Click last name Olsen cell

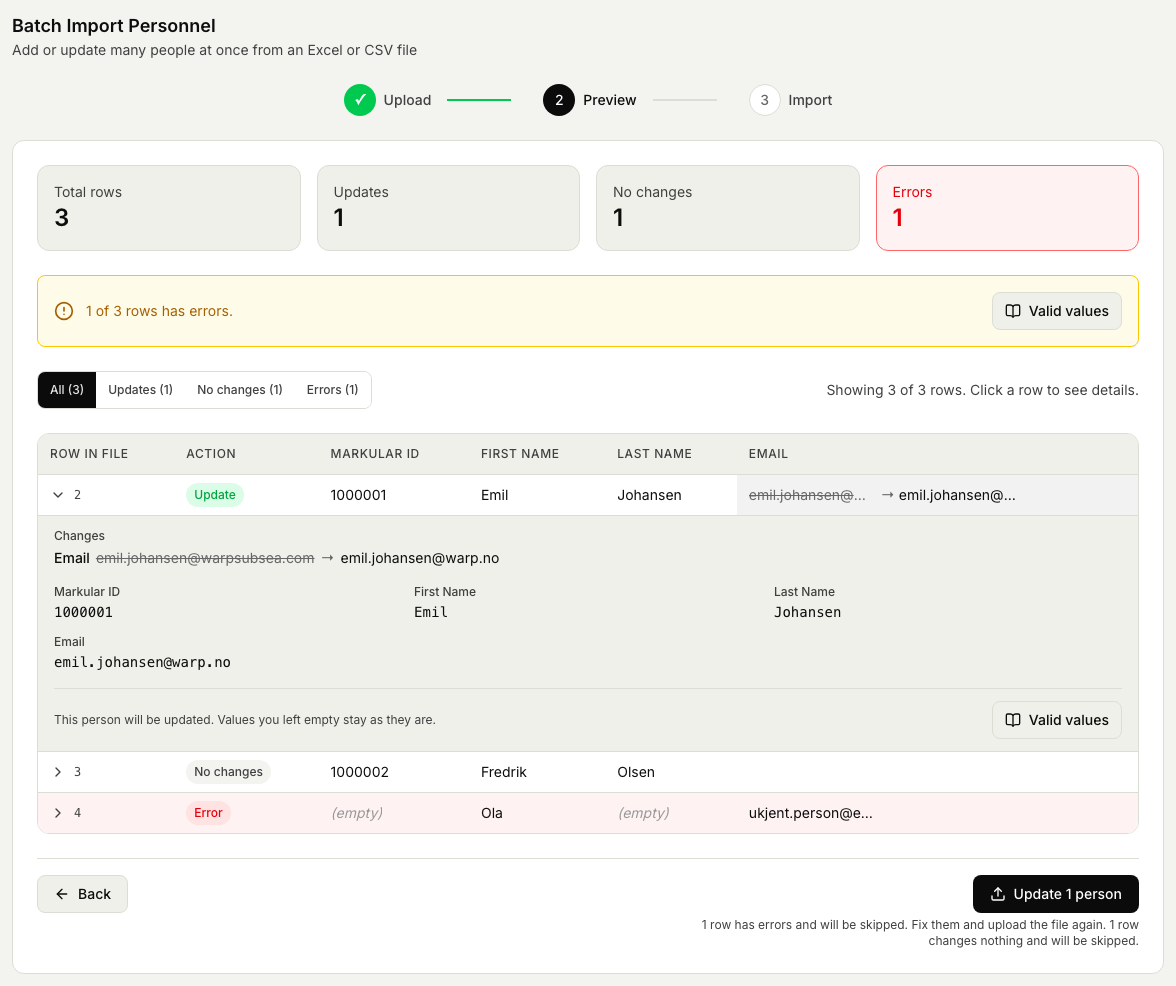[636, 772]
